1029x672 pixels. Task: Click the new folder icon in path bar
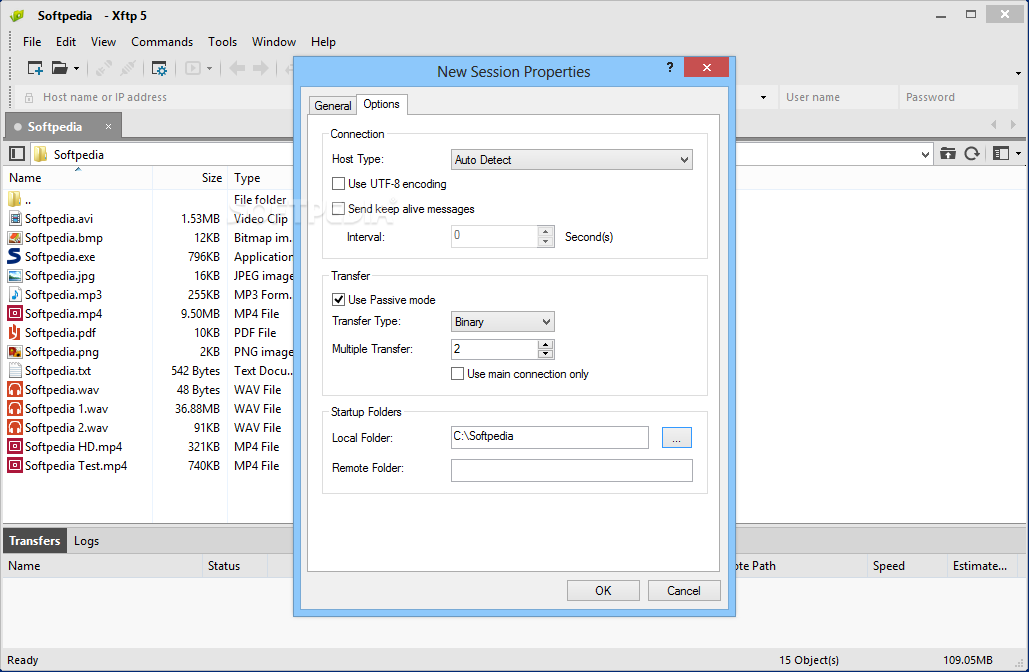pos(948,154)
